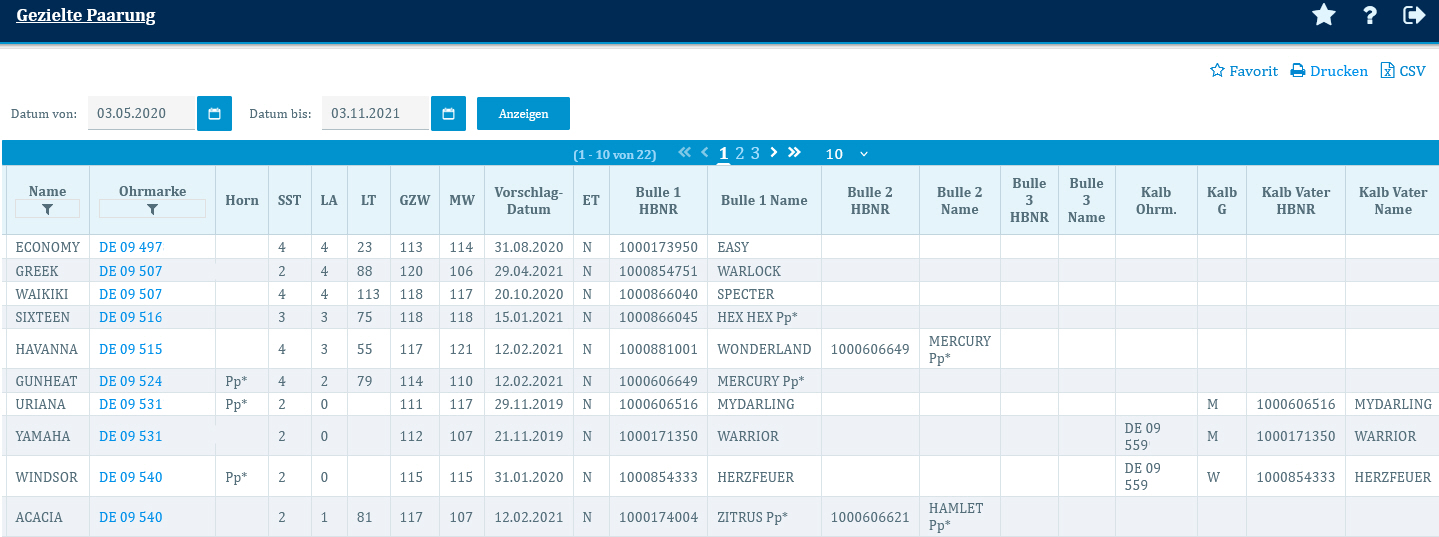
Task: Go to the last page of results
Action: [x=794, y=153]
